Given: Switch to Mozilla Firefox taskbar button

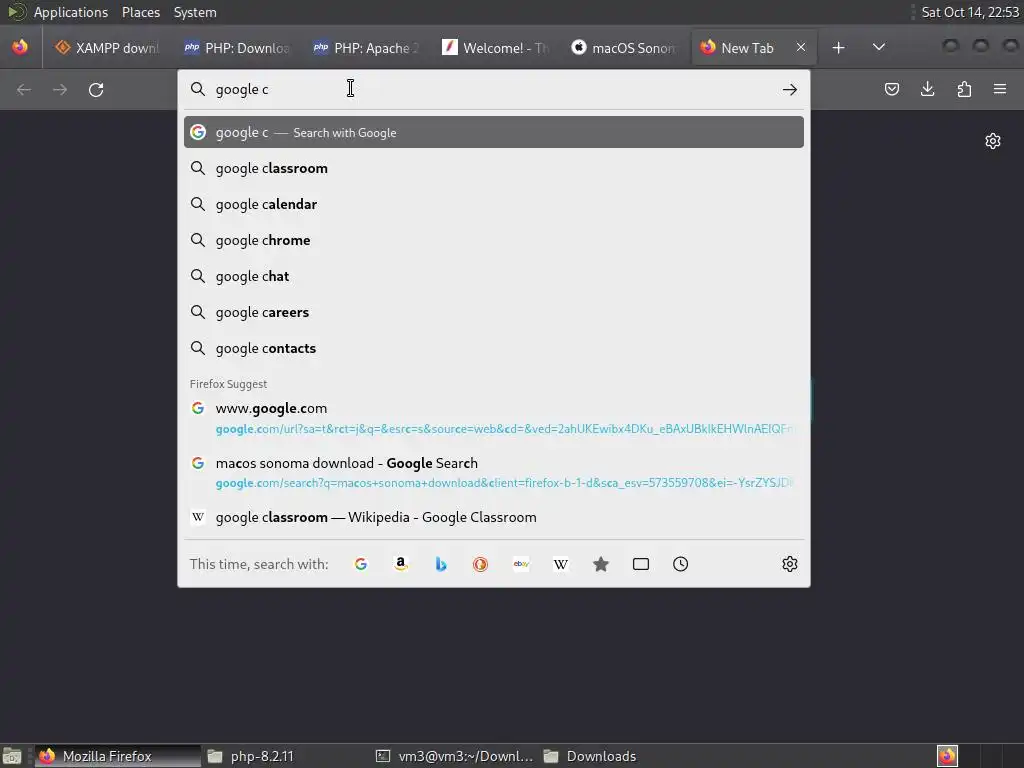Looking at the screenshot, I should click(x=118, y=756).
